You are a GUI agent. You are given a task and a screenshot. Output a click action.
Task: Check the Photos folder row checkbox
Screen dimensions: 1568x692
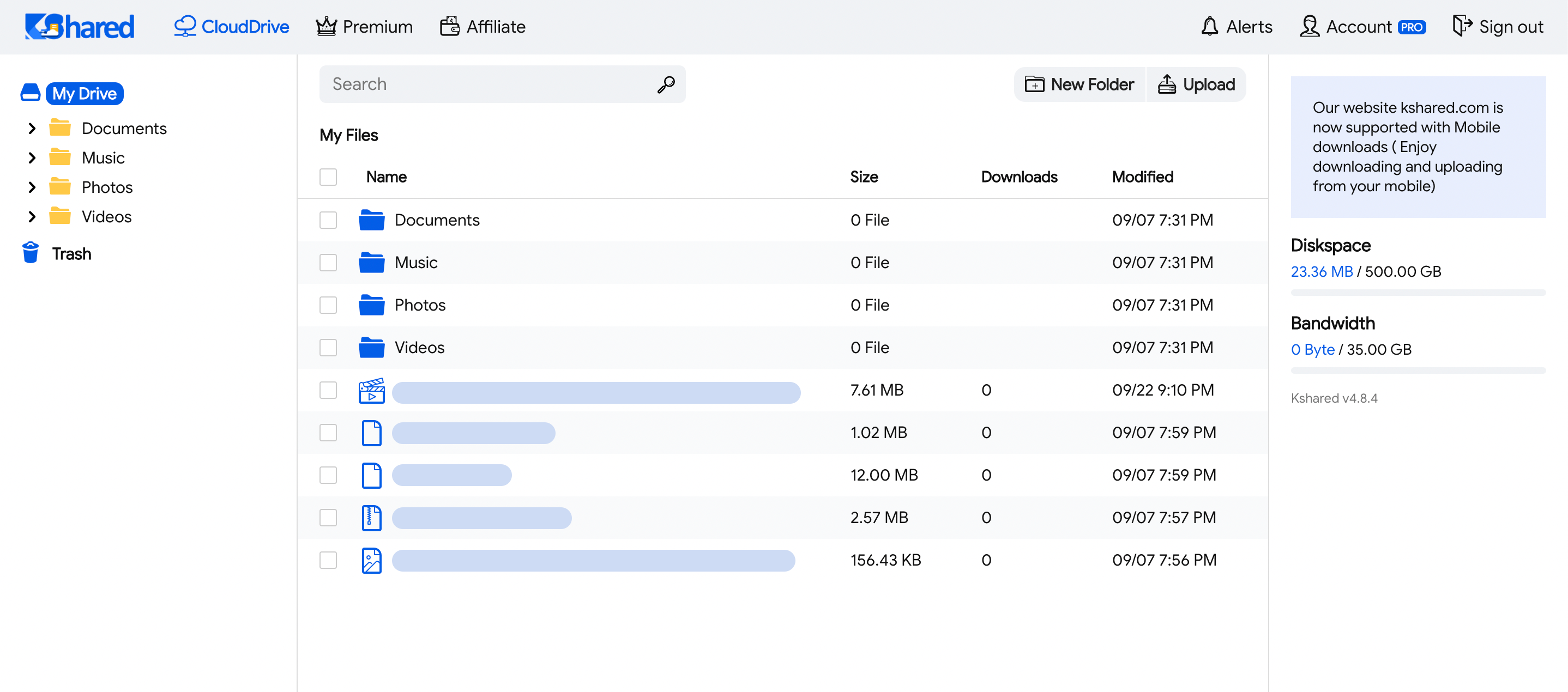coord(328,305)
